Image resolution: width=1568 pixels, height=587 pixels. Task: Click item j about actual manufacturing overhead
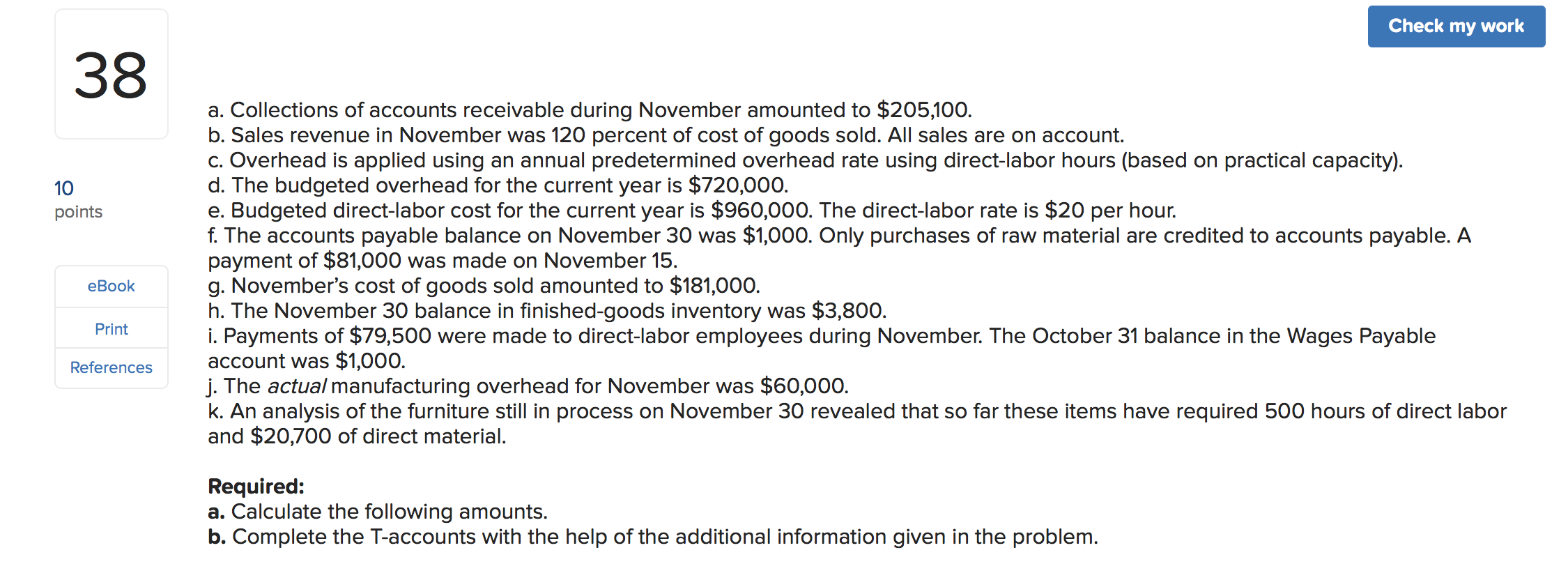(528, 386)
